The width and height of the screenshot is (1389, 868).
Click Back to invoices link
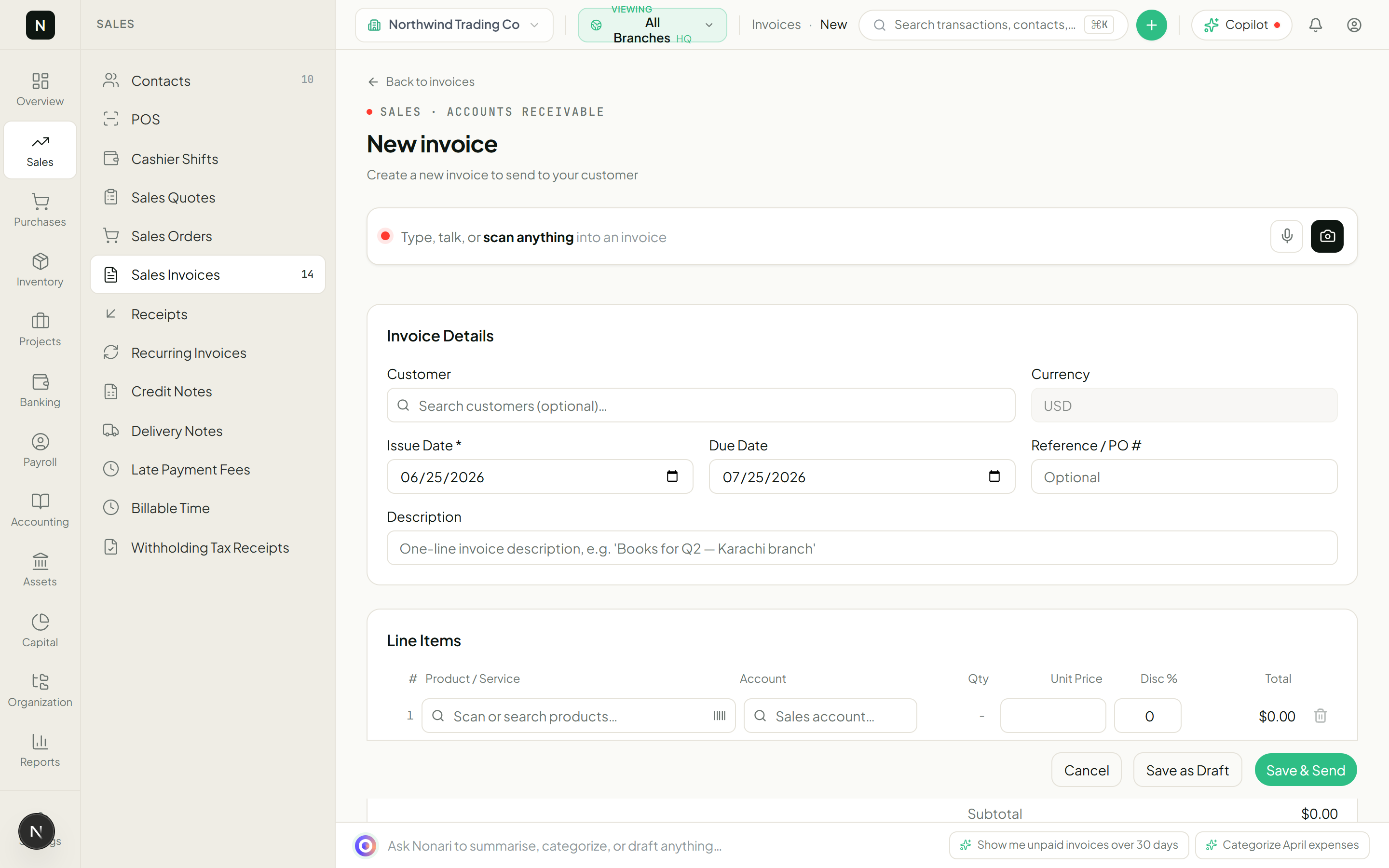(x=421, y=81)
